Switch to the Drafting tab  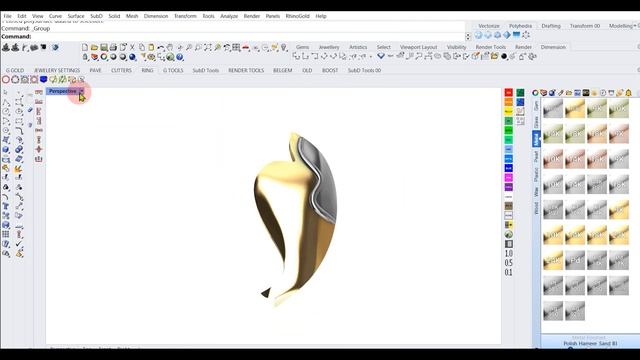click(x=551, y=26)
